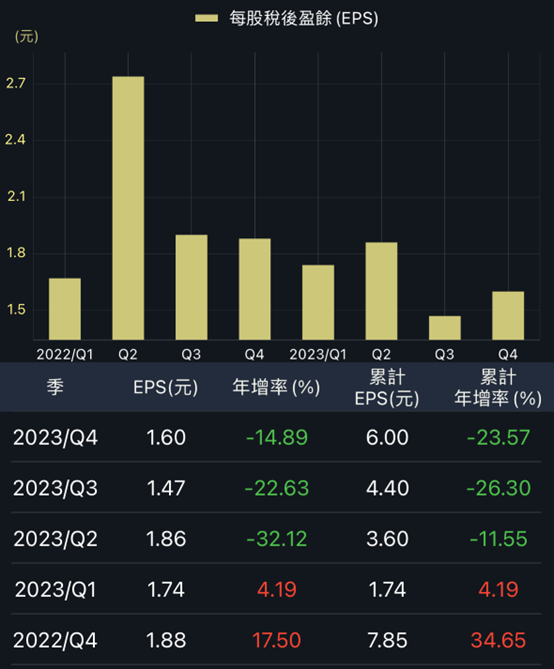Click the 2022/Q1 axis label
The width and height of the screenshot is (554, 669).
tap(65, 354)
